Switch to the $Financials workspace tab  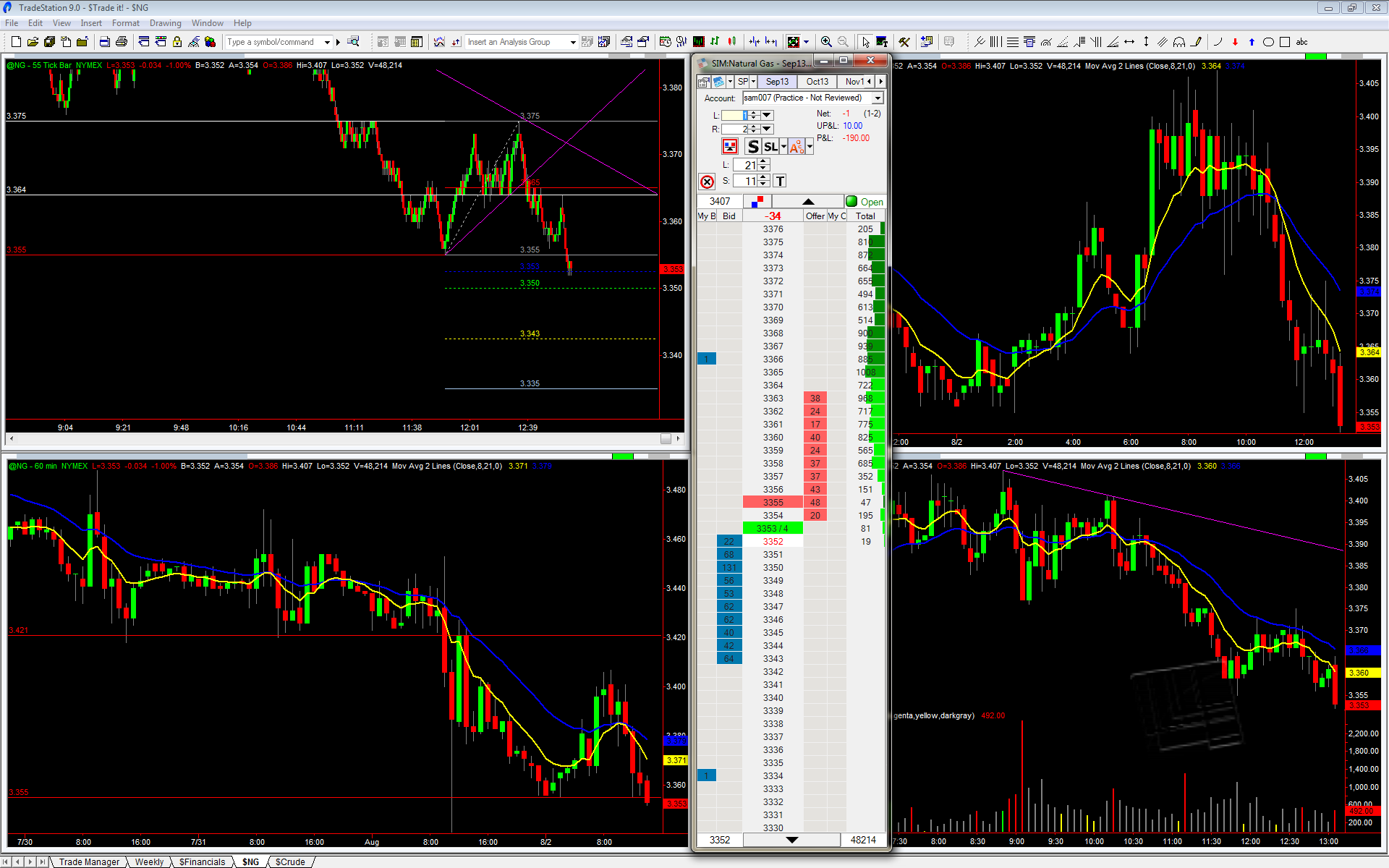[202, 861]
